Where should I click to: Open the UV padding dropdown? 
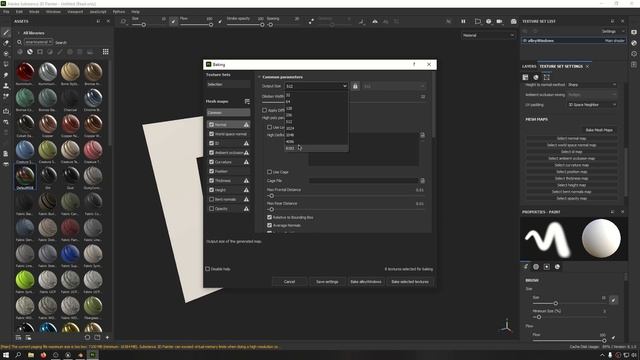click(x=592, y=104)
